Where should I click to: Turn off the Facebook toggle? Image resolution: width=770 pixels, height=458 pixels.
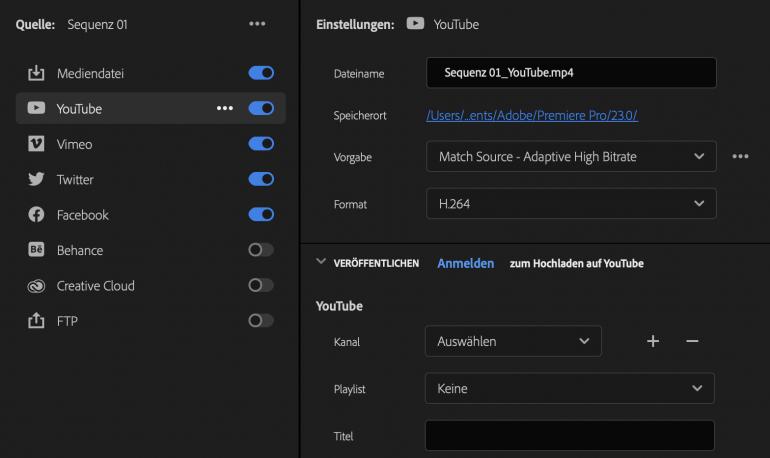click(x=261, y=215)
